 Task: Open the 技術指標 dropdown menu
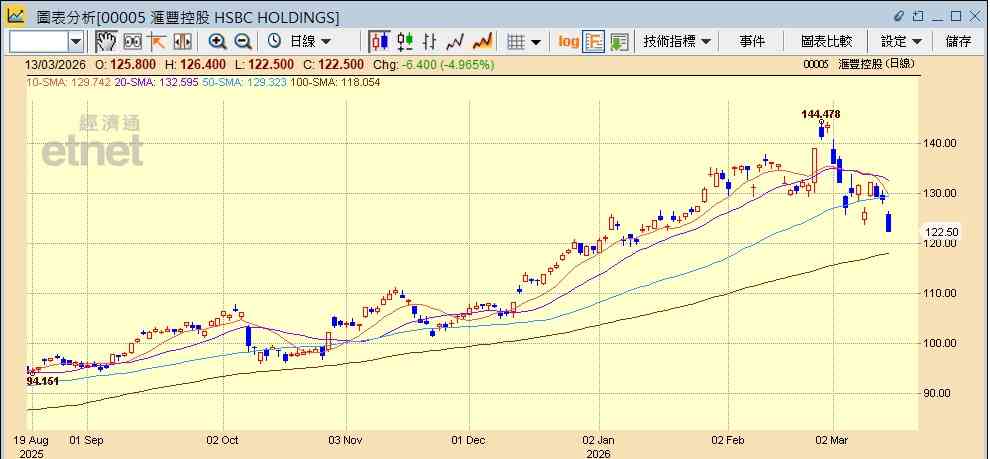pos(677,42)
